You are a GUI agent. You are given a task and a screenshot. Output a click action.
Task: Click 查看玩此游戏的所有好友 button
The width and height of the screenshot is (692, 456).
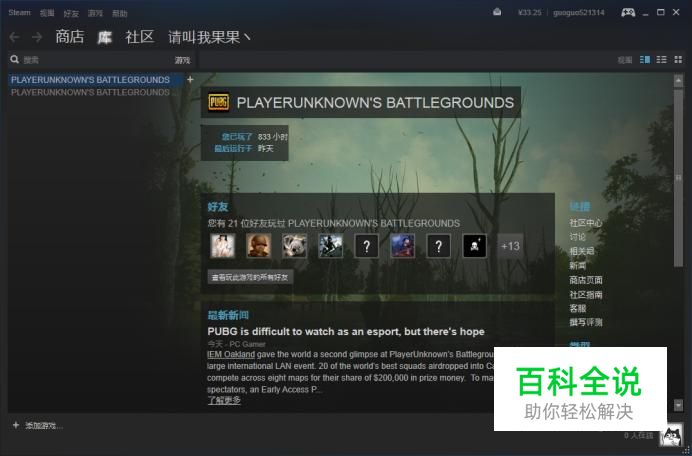point(250,277)
